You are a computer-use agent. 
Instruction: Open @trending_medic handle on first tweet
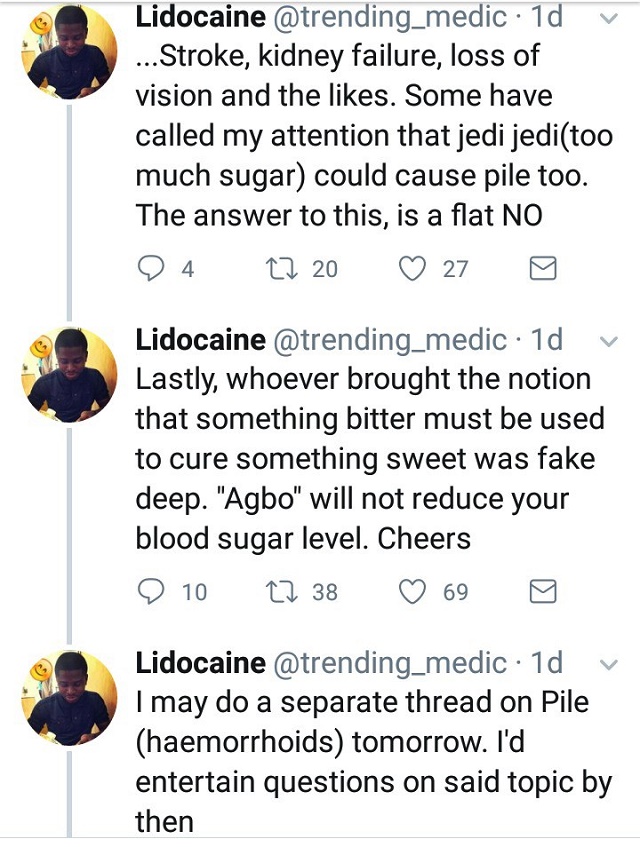pos(389,16)
